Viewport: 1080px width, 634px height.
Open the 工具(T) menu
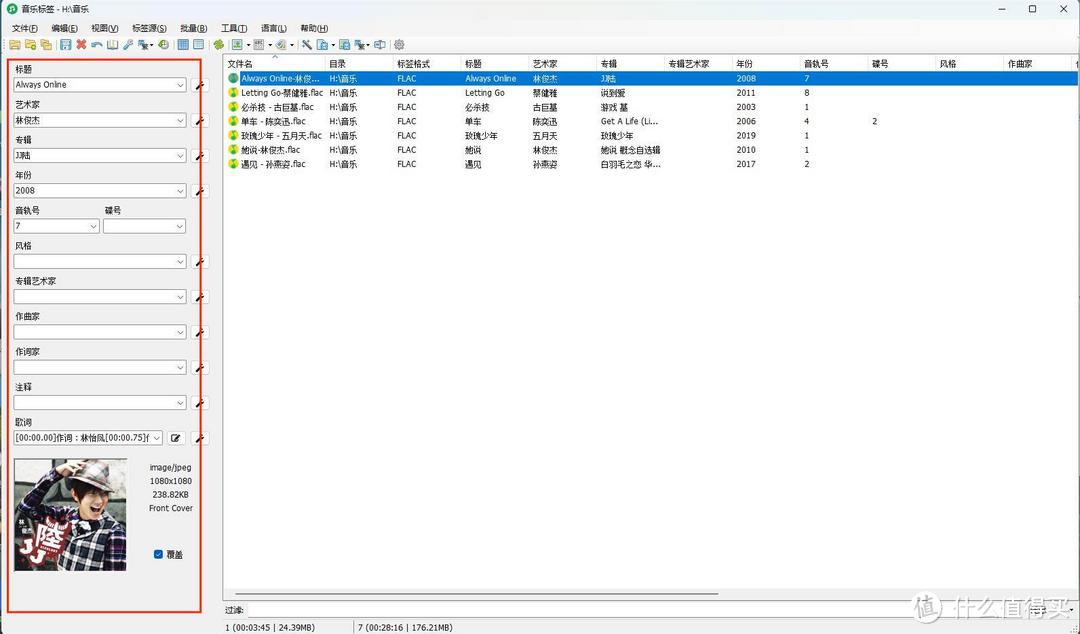pyautogui.click(x=234, y=29)
